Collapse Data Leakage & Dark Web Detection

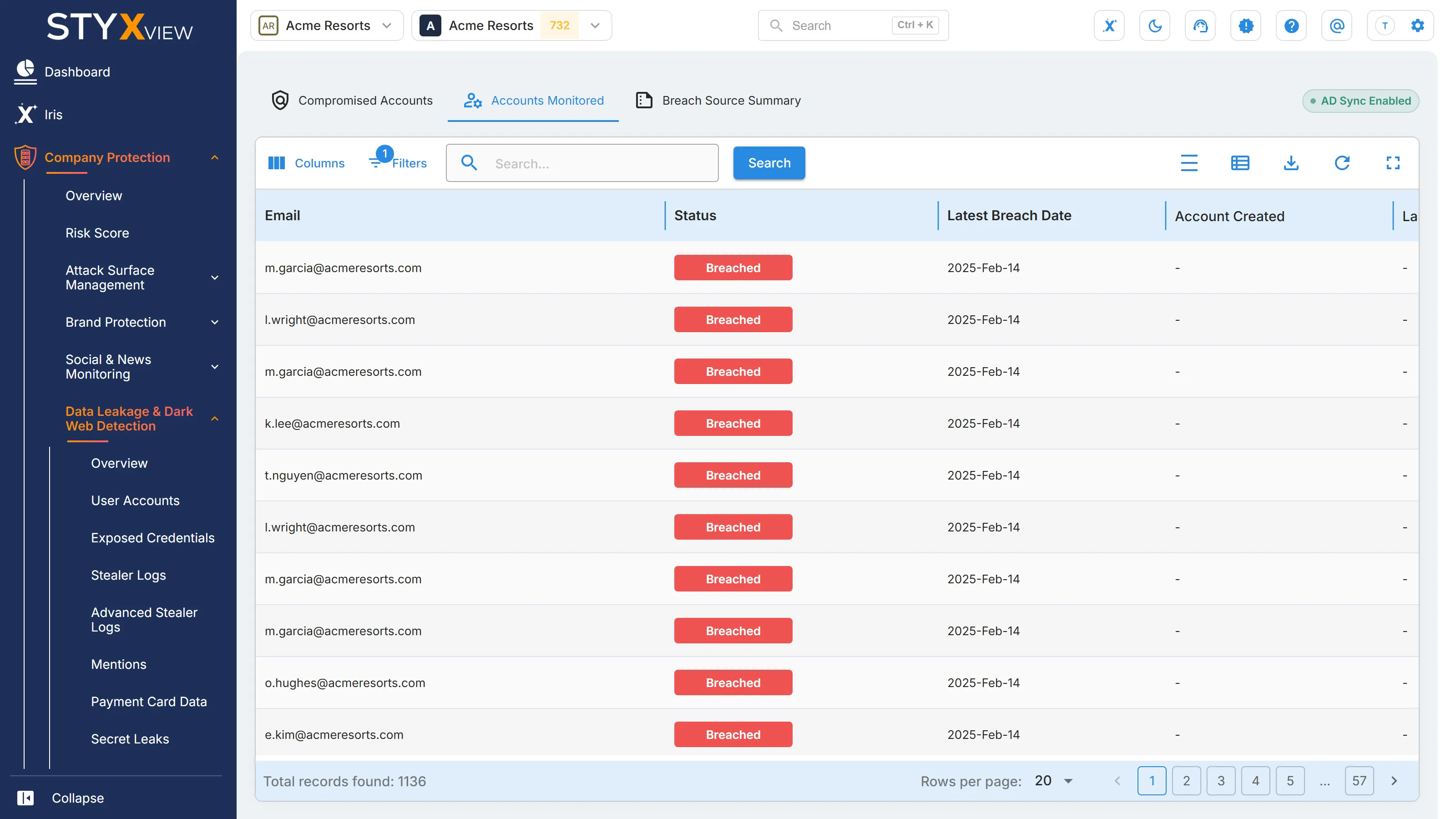click(215, 419)
